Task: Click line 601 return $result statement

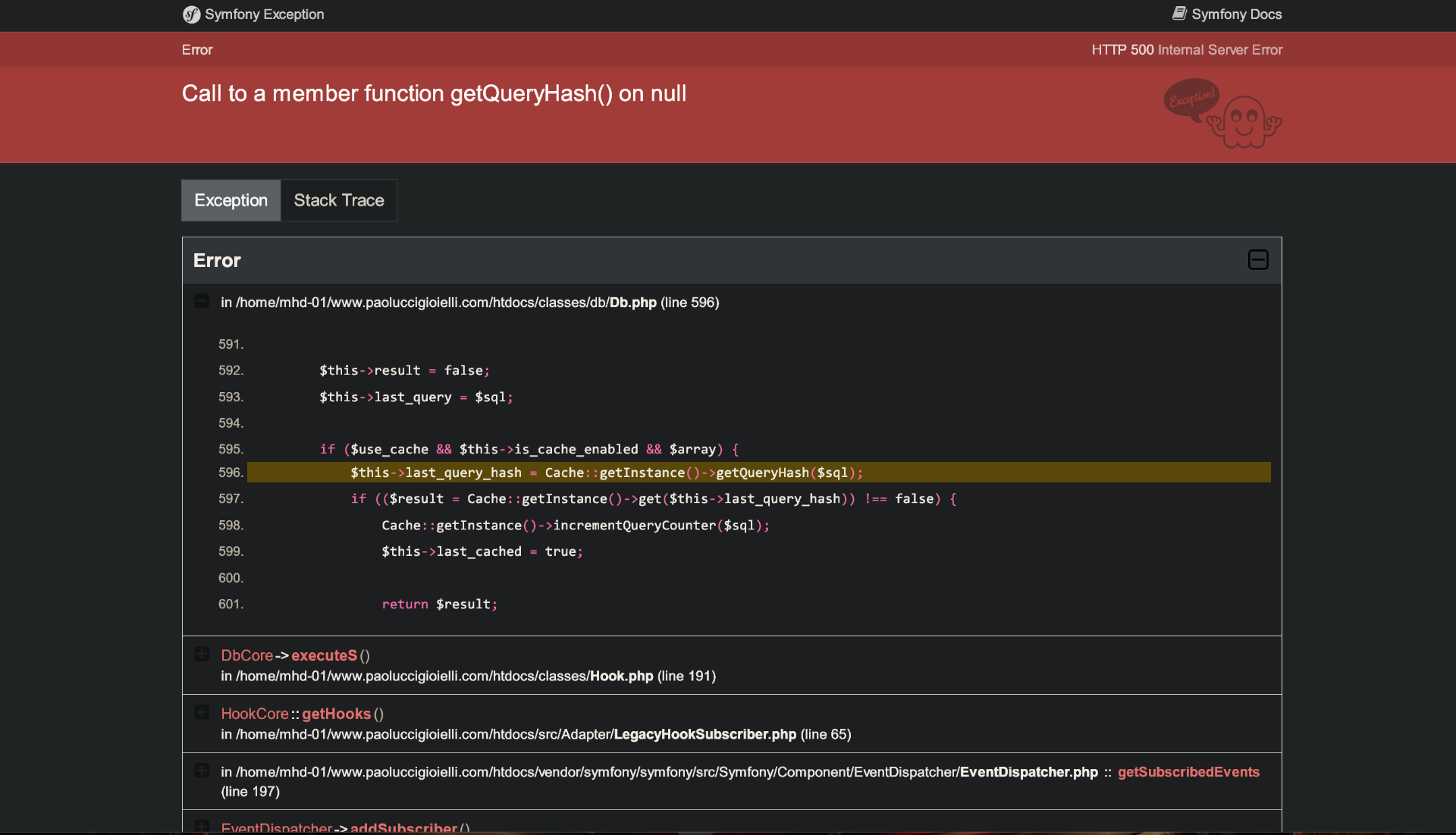Action: pyautogui.click(x=439, y=604)
